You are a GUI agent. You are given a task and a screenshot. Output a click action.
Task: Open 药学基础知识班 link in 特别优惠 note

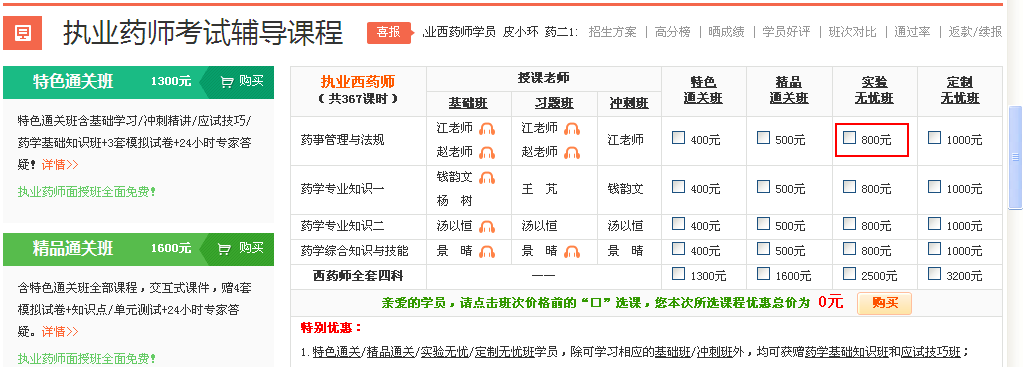(846, 352)
